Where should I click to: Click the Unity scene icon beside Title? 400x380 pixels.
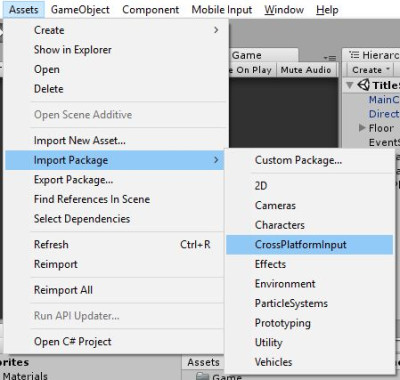point(364,85)
